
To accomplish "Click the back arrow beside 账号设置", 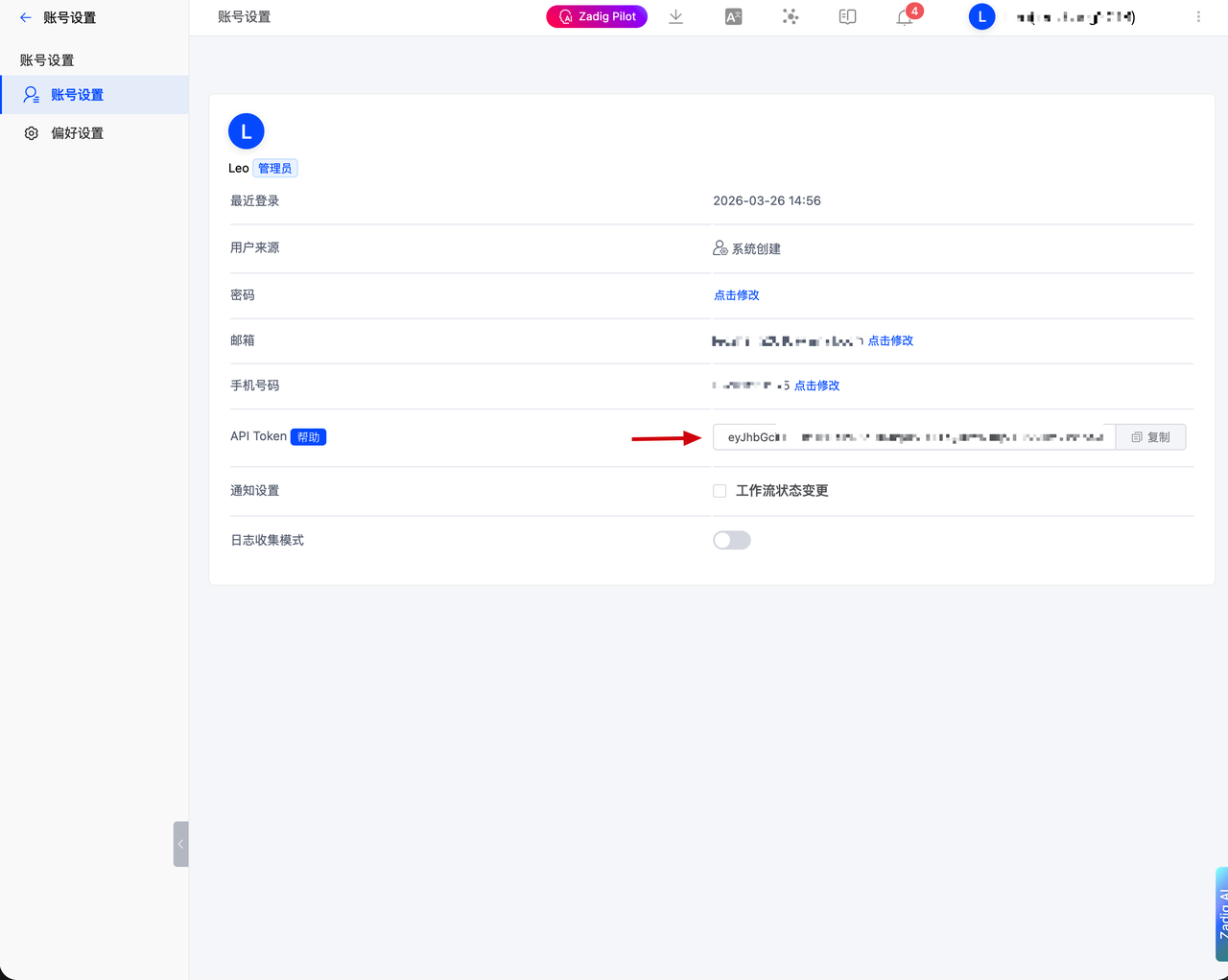I will coord(26,17).
